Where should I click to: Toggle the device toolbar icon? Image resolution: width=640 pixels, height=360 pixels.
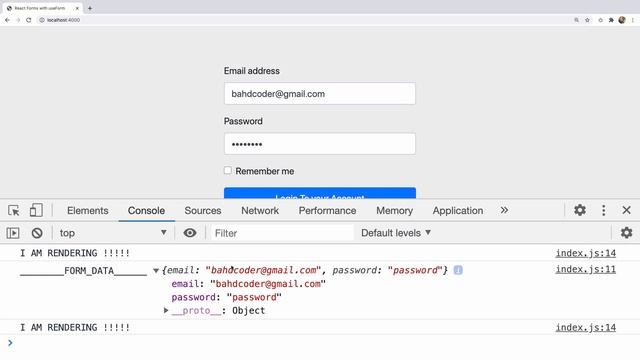click(36, 211)
